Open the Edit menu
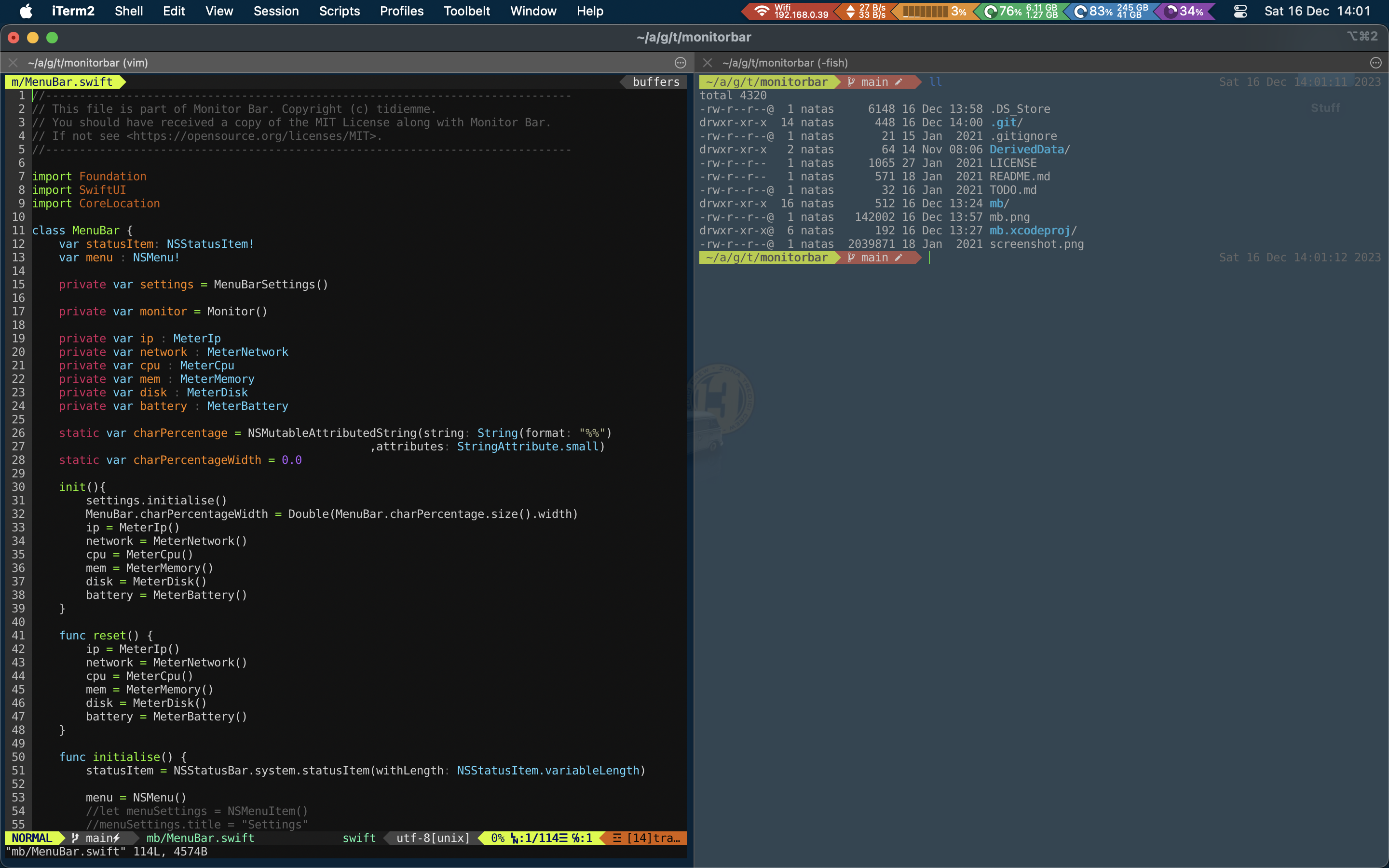1389x868 pixels. (174, 11)
